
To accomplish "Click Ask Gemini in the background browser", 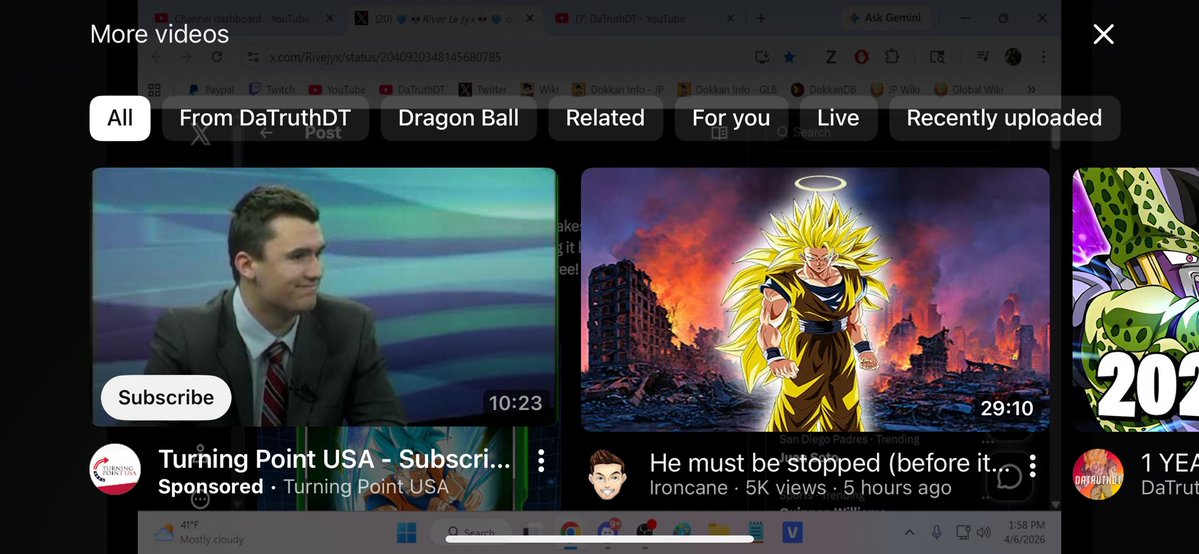I will coord(885,18).
